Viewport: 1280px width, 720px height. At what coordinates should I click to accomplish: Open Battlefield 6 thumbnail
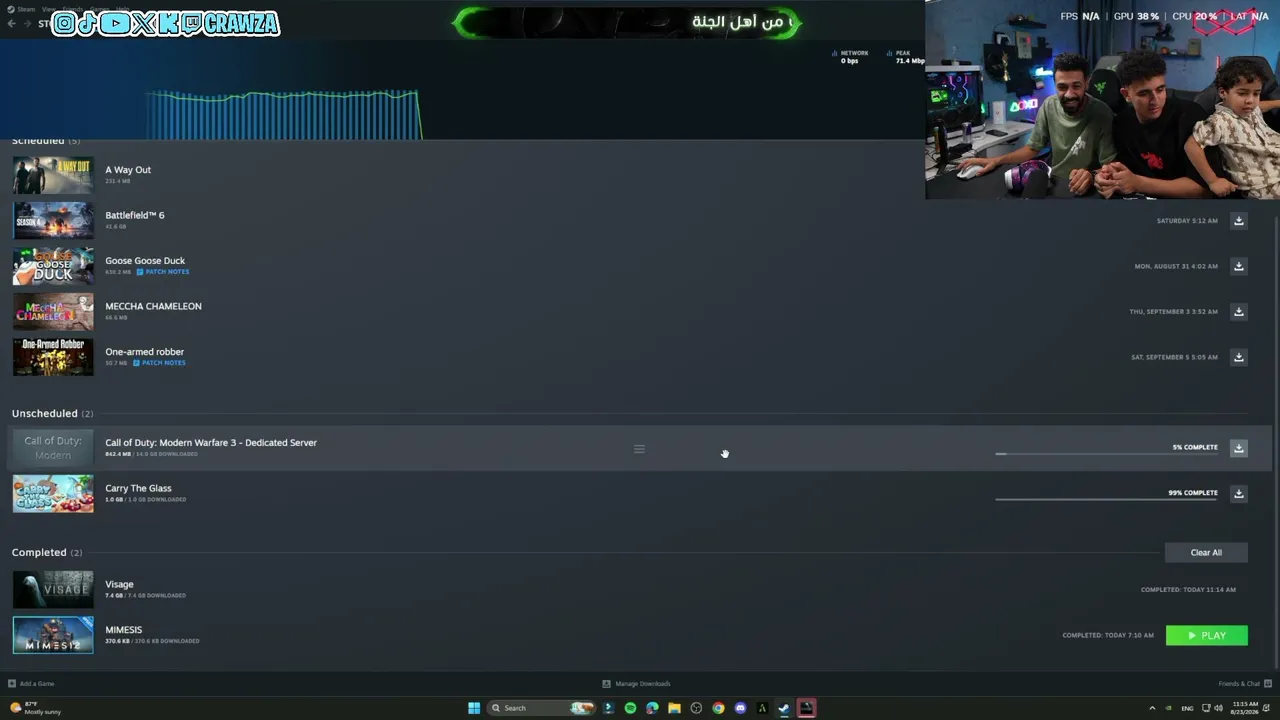click(53, 221)
